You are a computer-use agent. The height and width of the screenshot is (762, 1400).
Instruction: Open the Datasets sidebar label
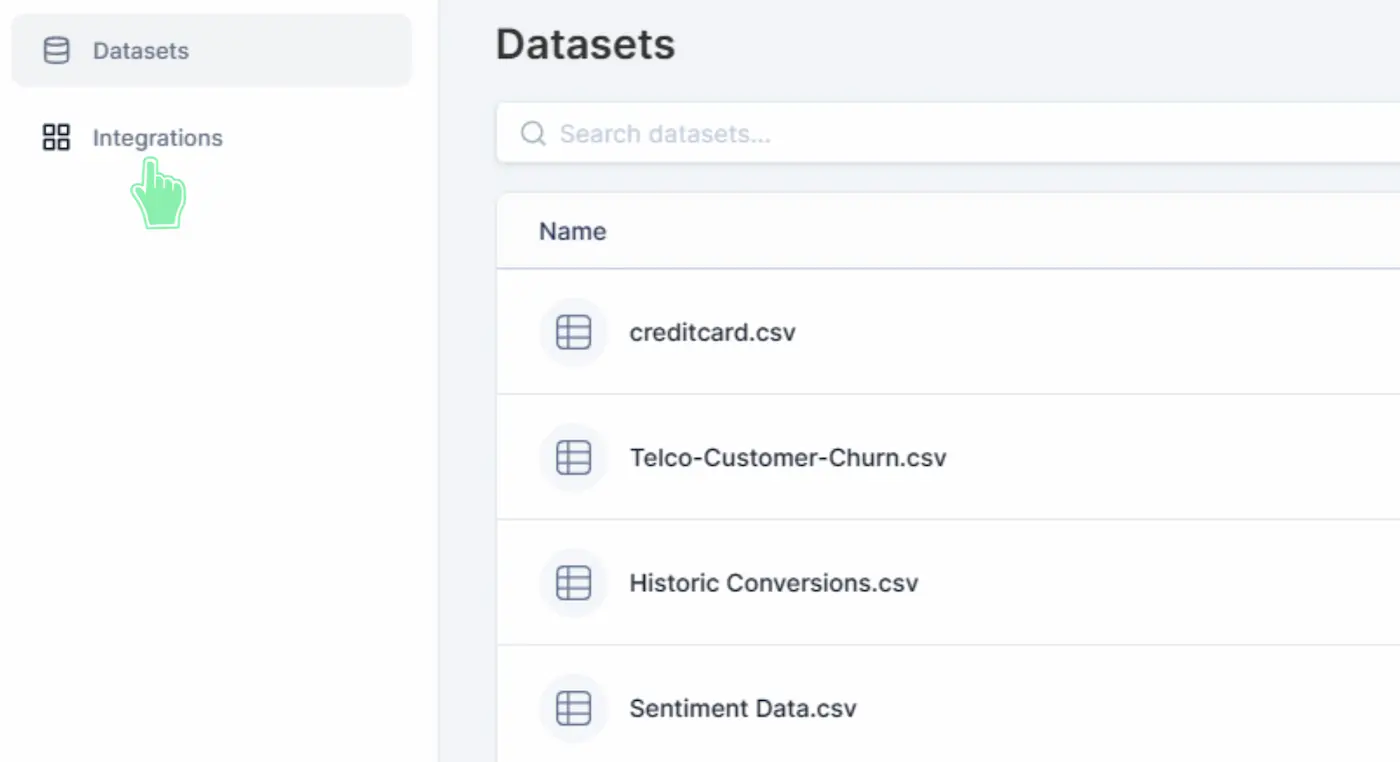pyautogui.click(x=141, y=51)
